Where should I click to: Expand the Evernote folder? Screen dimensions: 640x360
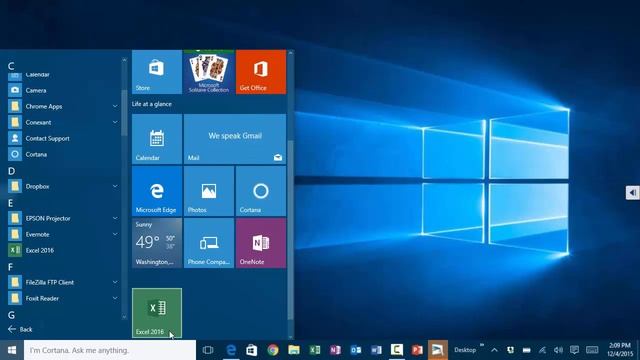click(115, 234)
